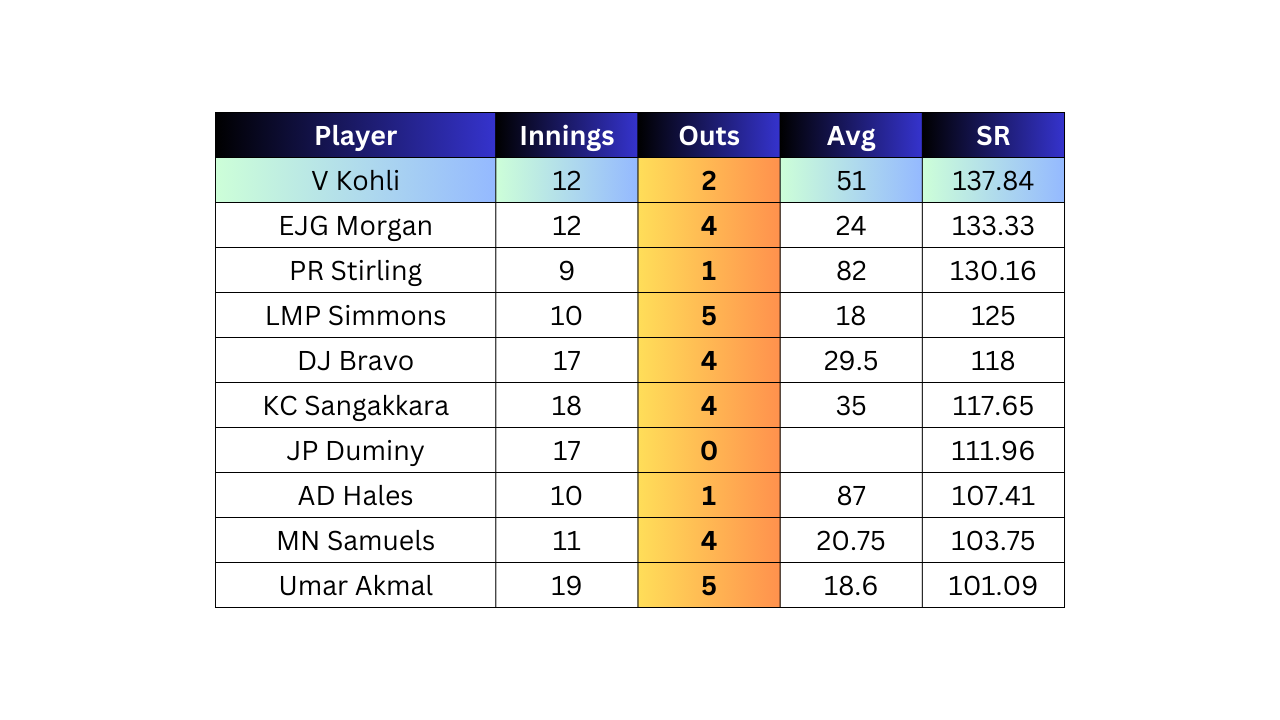Select Kohli's strike rate 137.84
Screen dimensions: 1280x720
click(x=993, y=180)
